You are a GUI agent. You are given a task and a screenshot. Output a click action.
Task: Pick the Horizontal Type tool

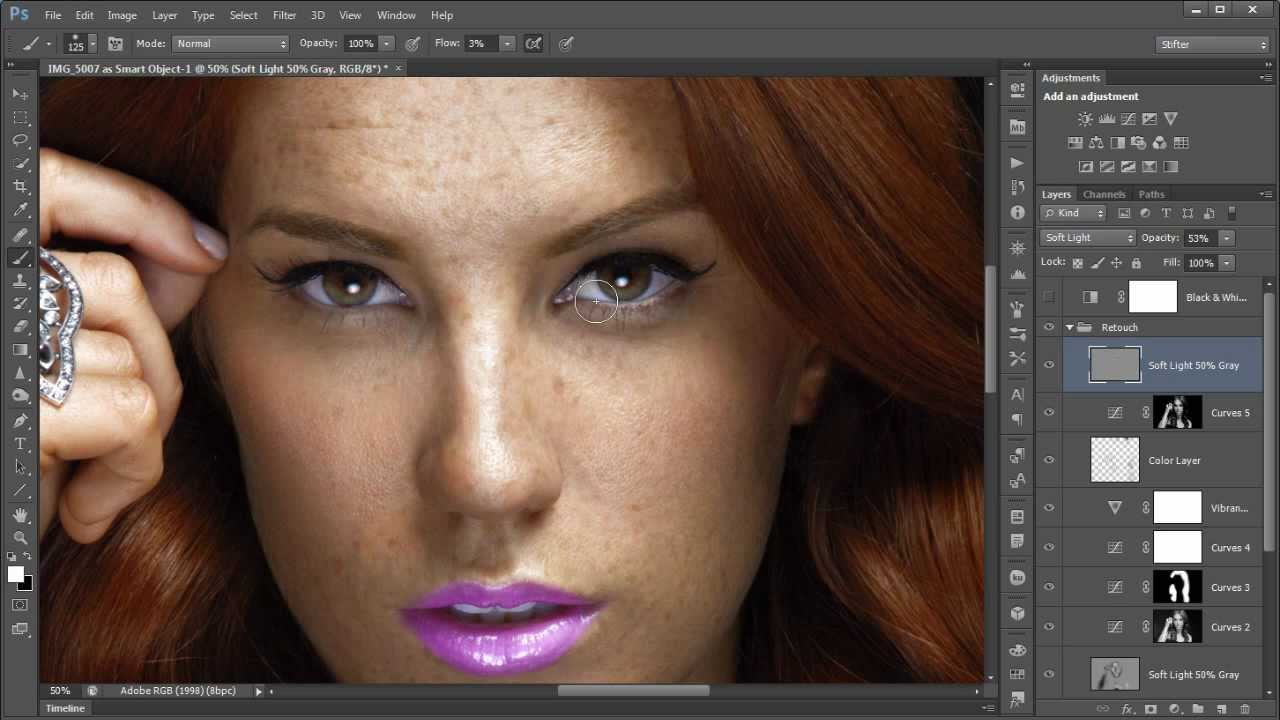[x=20, y=444]
